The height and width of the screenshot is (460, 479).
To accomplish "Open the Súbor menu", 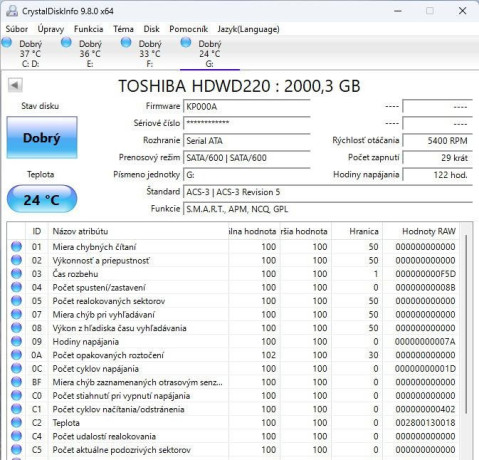I will 17,29.
